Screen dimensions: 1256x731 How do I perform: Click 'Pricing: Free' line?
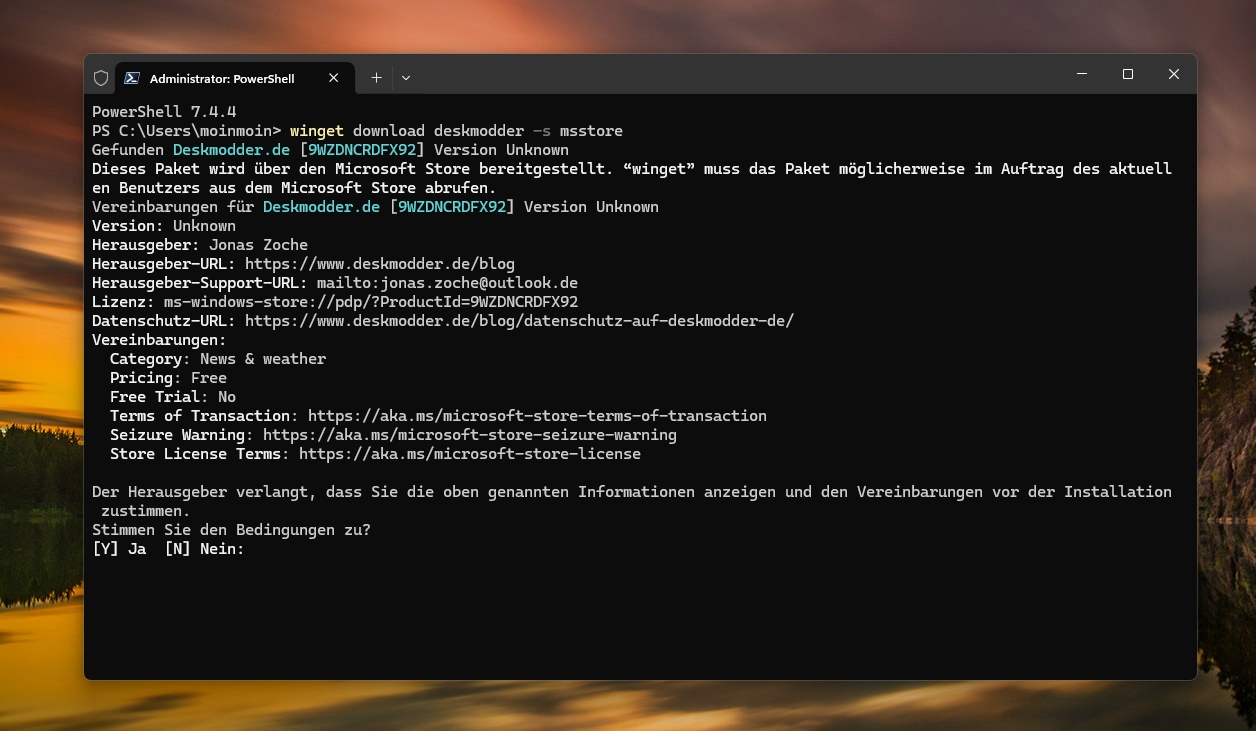coord(168,378)
